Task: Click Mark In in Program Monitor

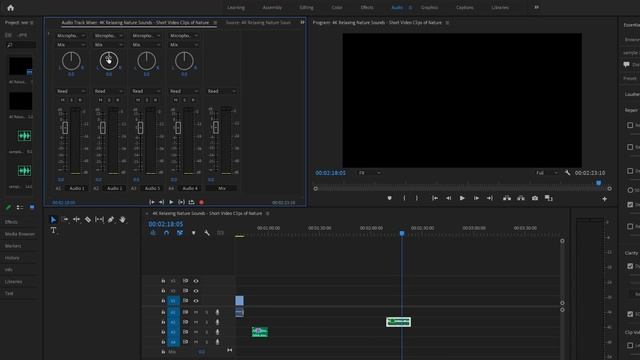Action: point(404,198)
